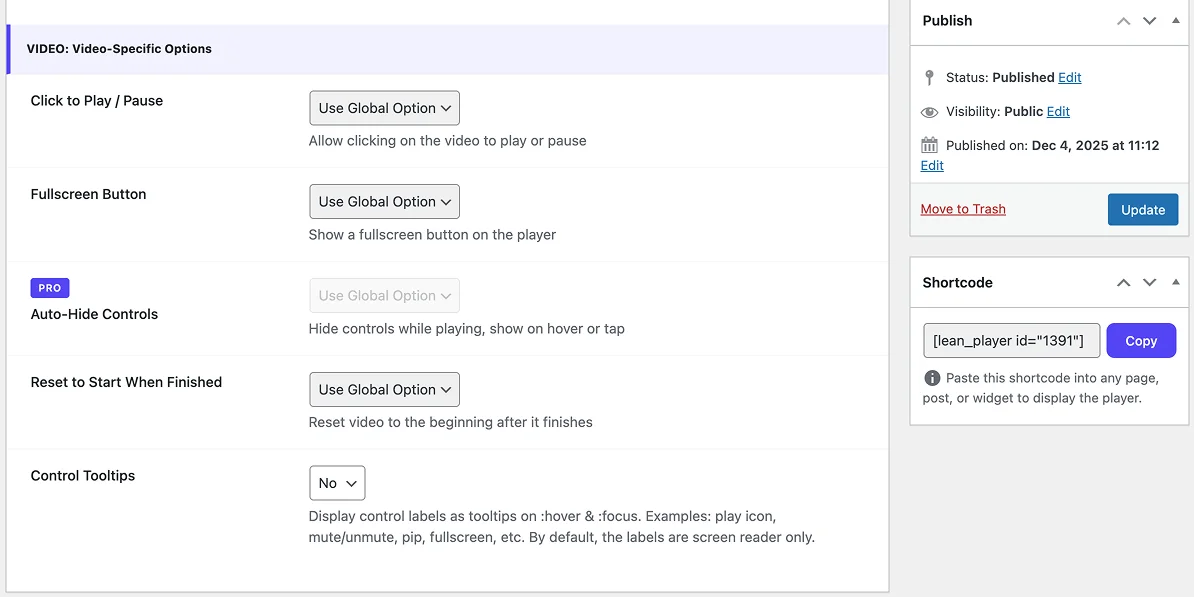This screenshot has width=1194, height=597.
Task: Click Move to Trash link
Action: pyautogui.click(x=963, y=209)
